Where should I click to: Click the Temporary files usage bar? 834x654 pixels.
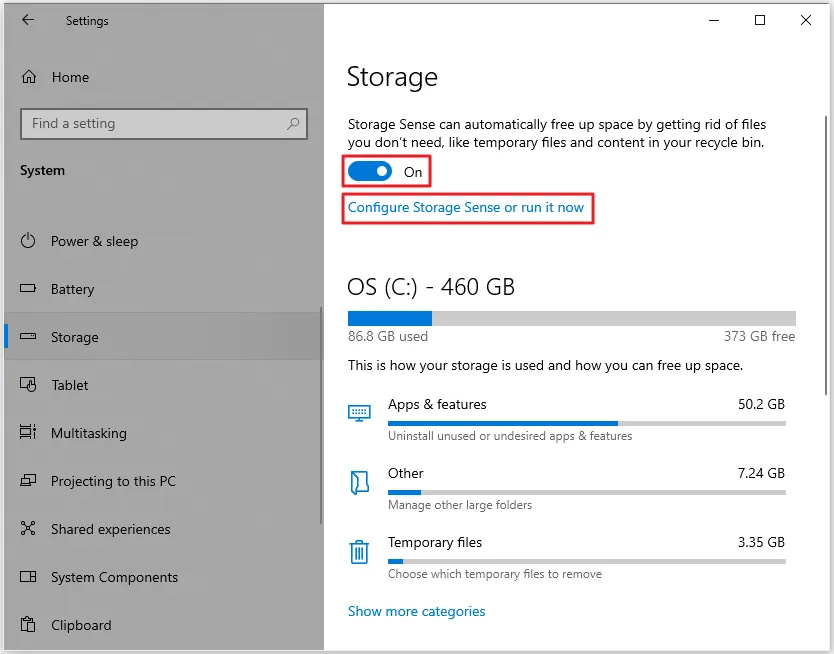click(x=587, y=561)
